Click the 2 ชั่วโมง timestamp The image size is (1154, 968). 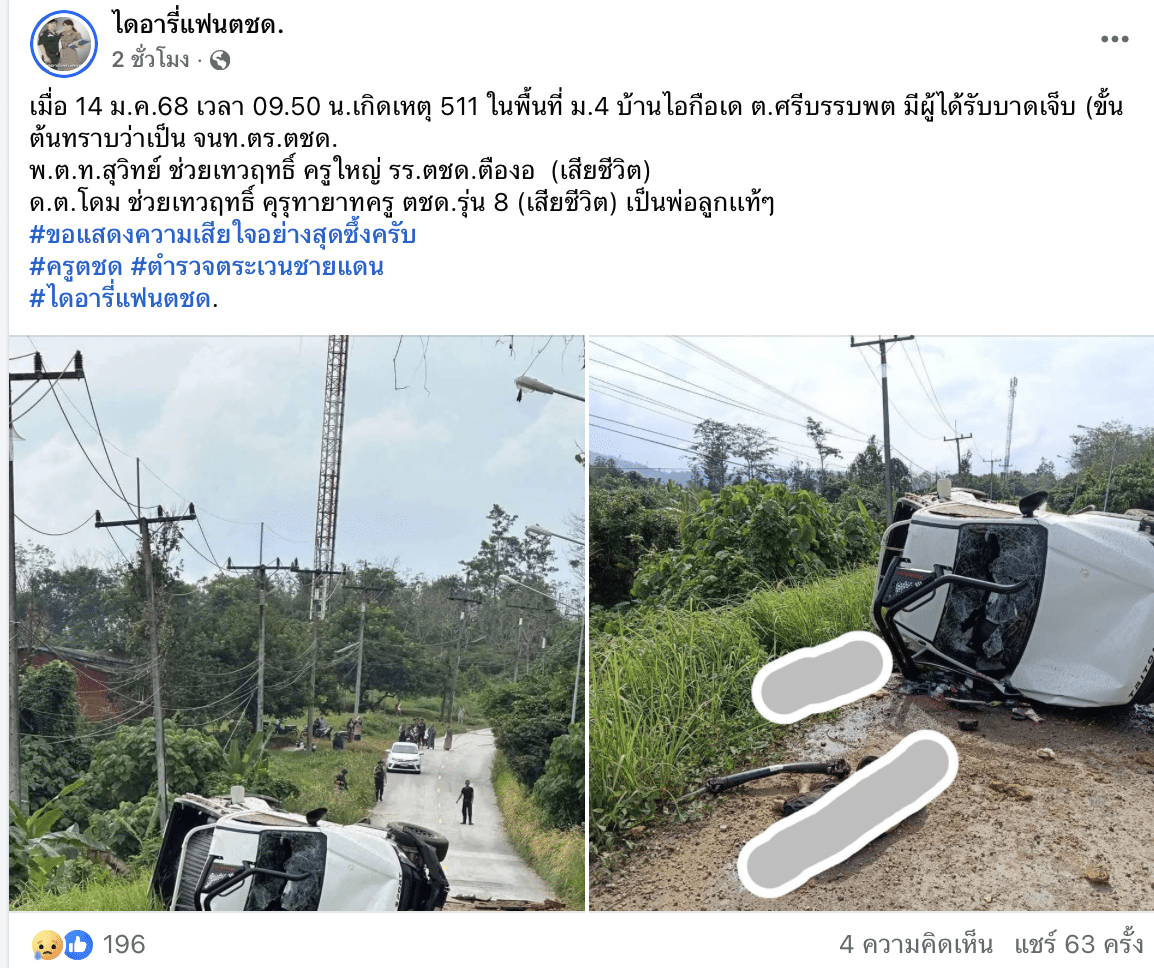[x=150, y=60]
